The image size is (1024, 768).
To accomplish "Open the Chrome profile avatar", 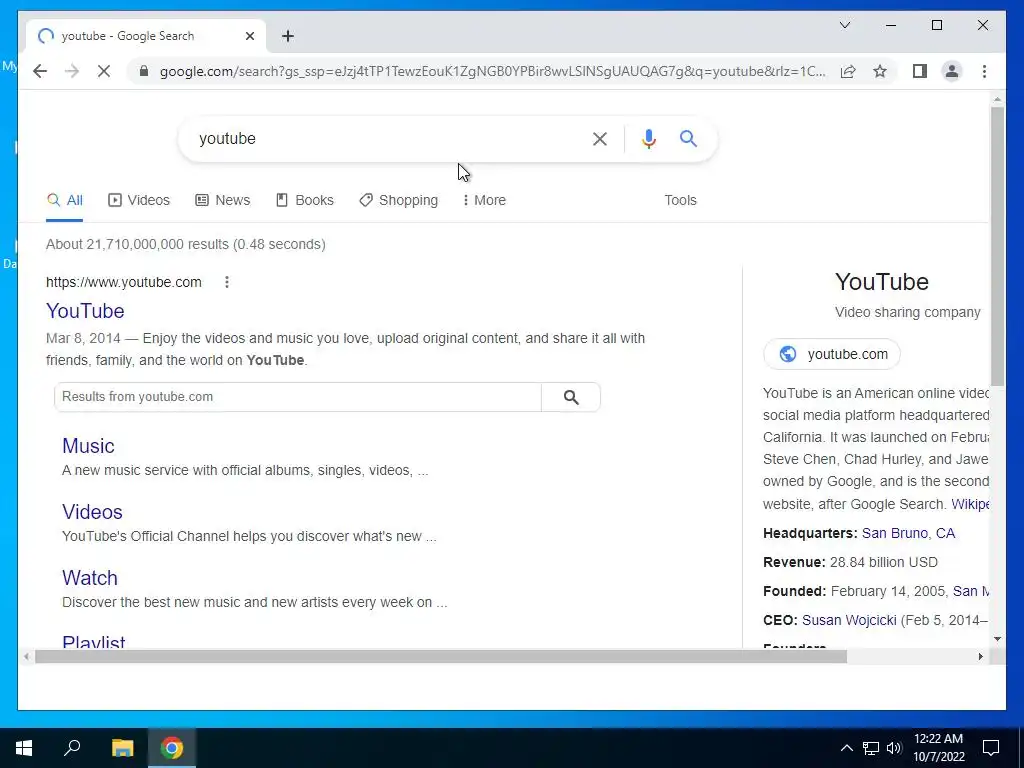I will [x=952, y=71].
